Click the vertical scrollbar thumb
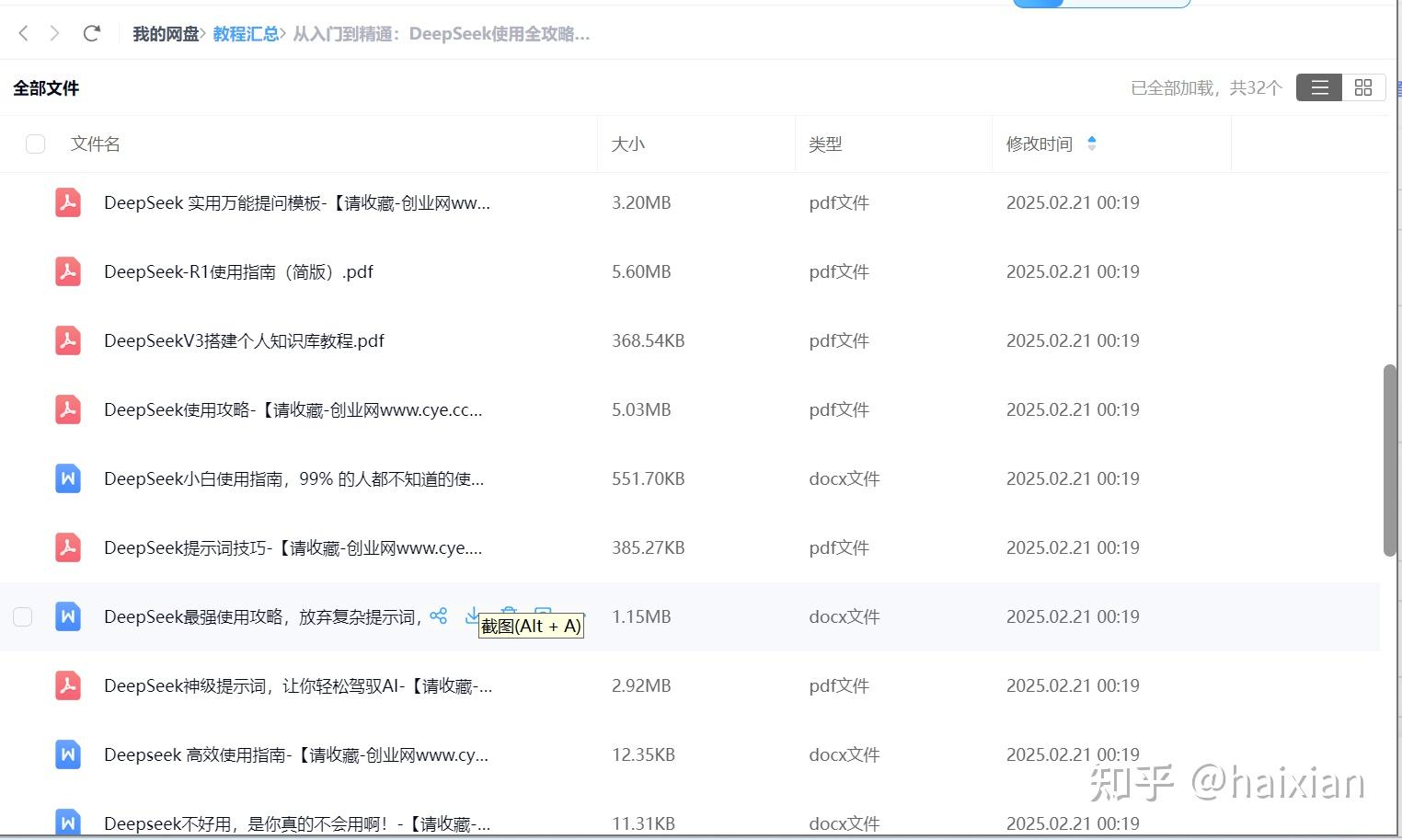The width and height of the screenshot is (1402, 840). (1390, 460)
